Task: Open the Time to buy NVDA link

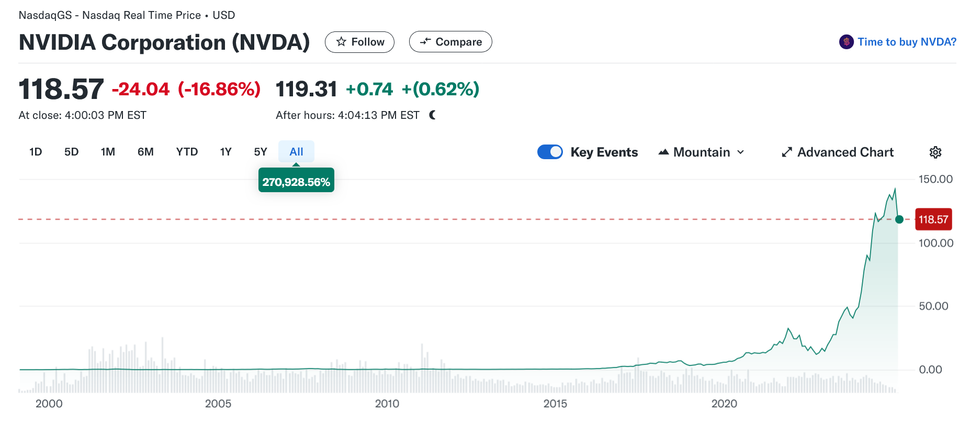Action: [907, 42]
